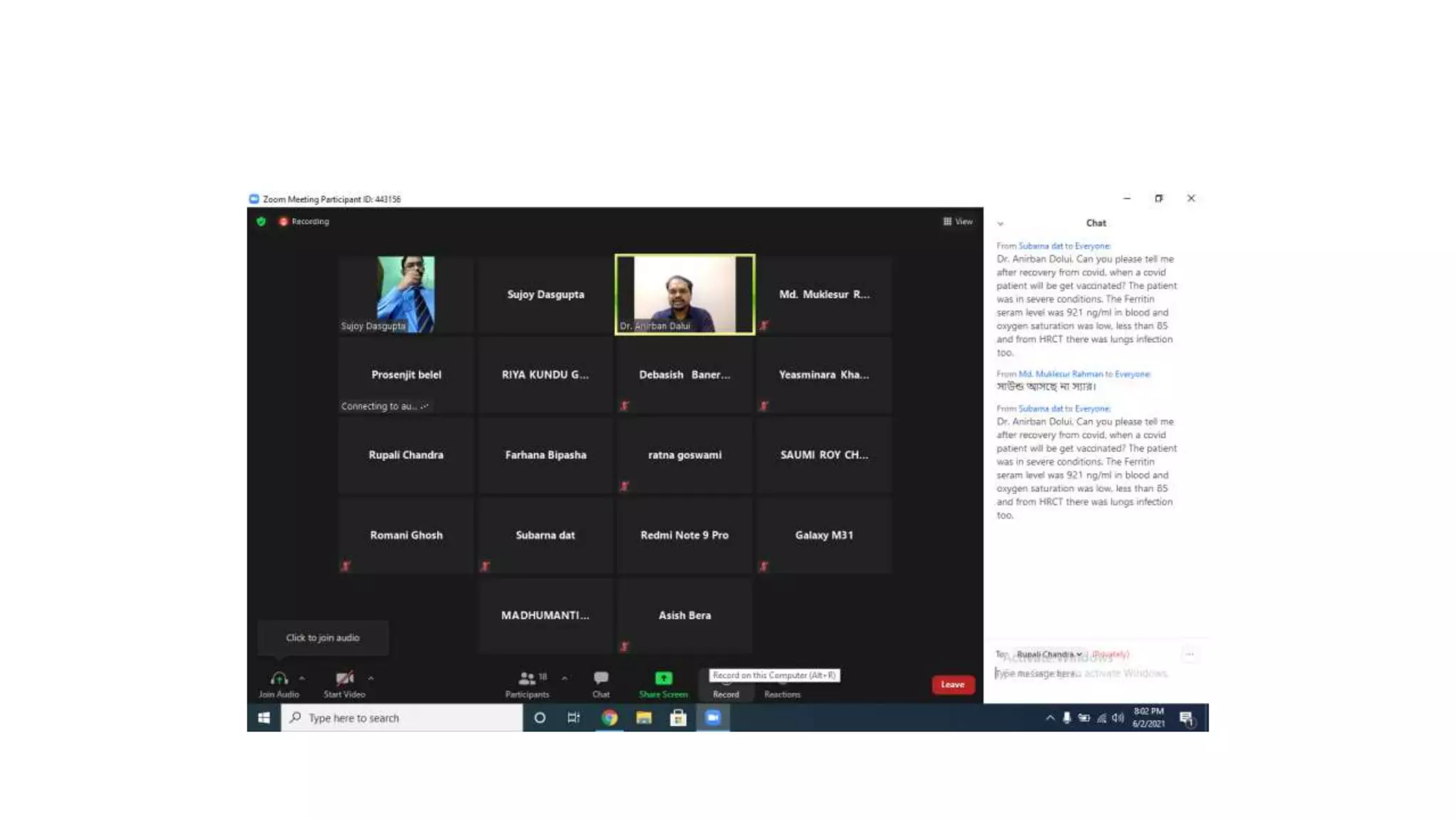
Task: Click Md. Muklesur Rahman sender name link
Action: [x=1060, y=374]
